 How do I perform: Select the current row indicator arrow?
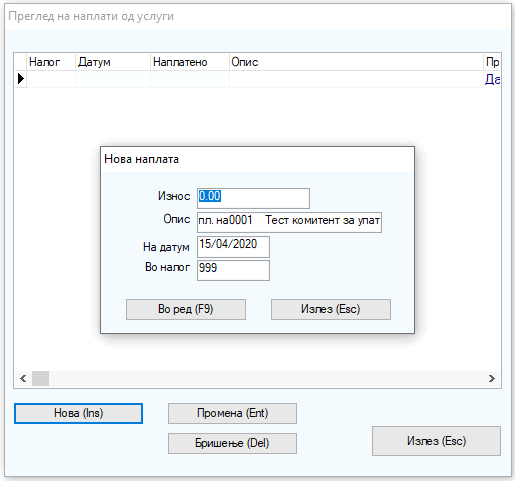click(21, 79)
